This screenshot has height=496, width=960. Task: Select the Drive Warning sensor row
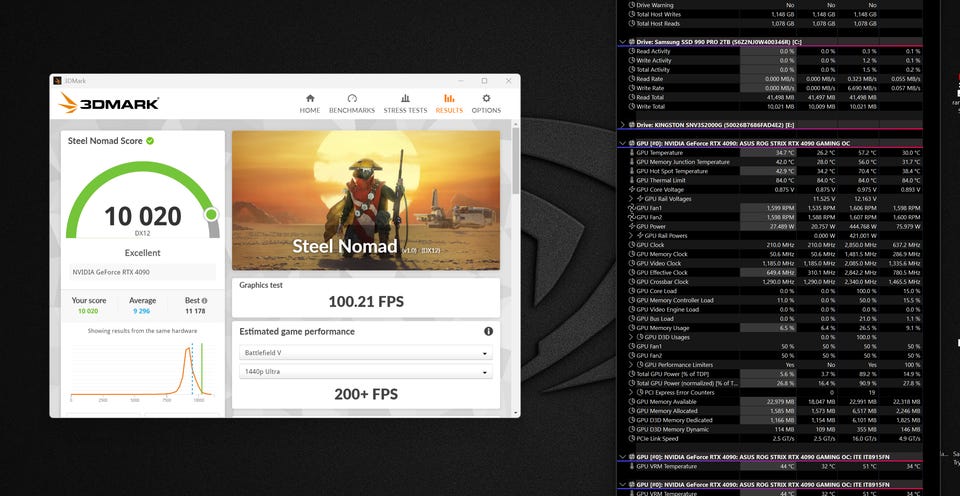[771, 5]
